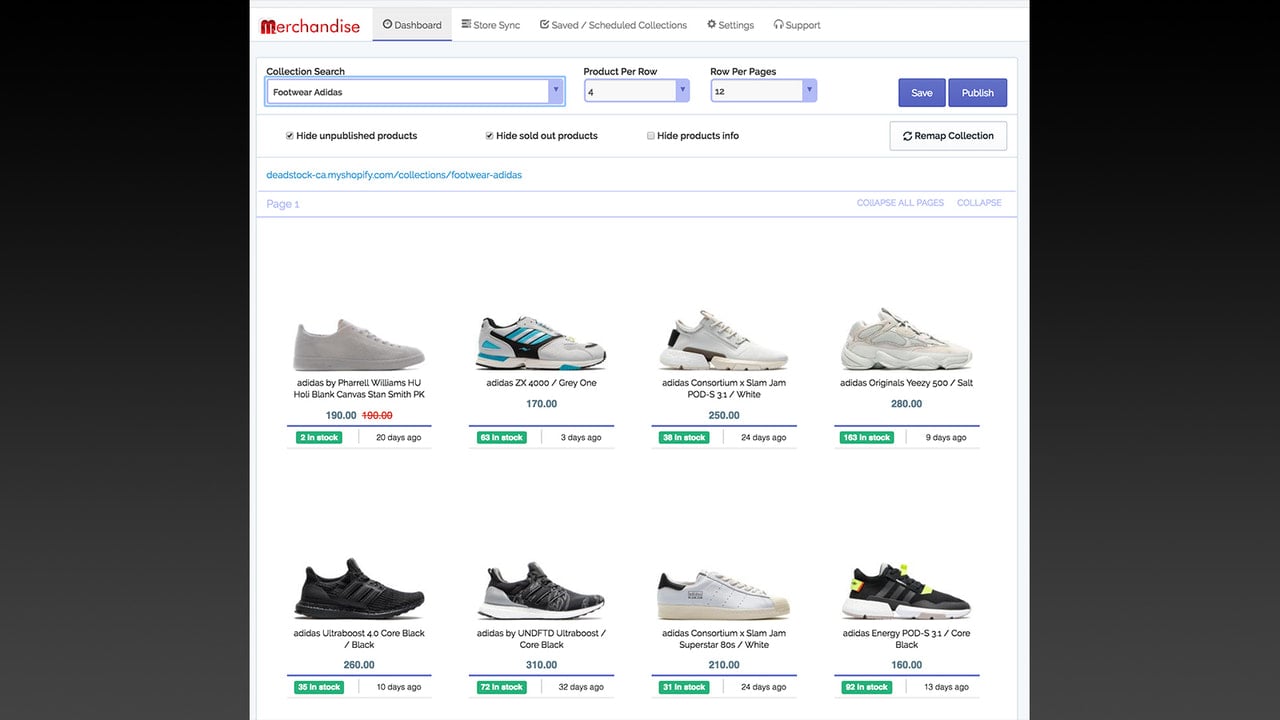The width and height of the screenshot is (1280, 720).
Task: Open the Dashboard tab
Action: [x=412, y=25]
